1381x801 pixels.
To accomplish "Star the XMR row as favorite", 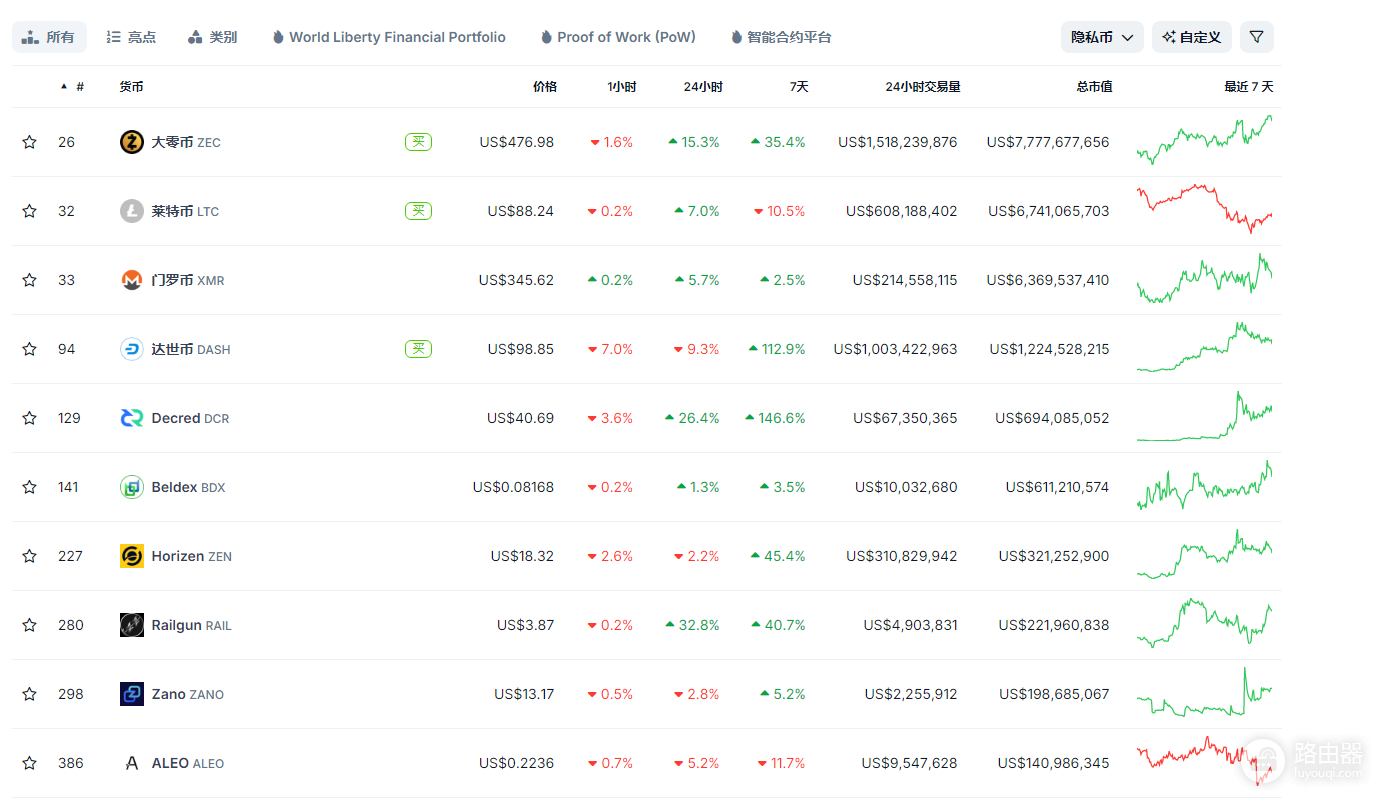I will (29, 280).
